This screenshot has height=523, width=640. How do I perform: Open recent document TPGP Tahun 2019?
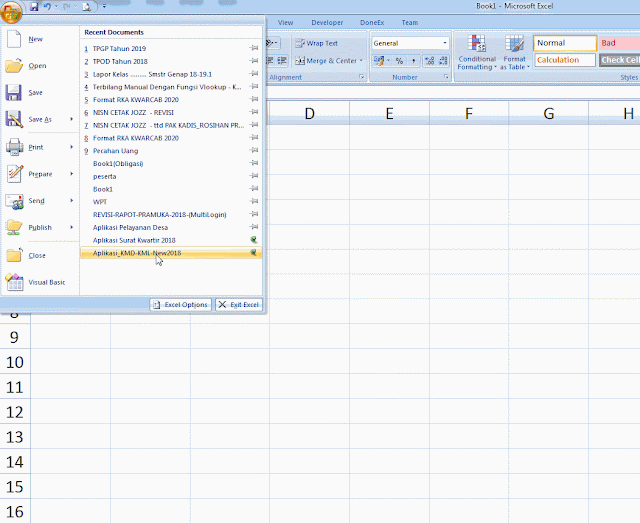[171, 49]
